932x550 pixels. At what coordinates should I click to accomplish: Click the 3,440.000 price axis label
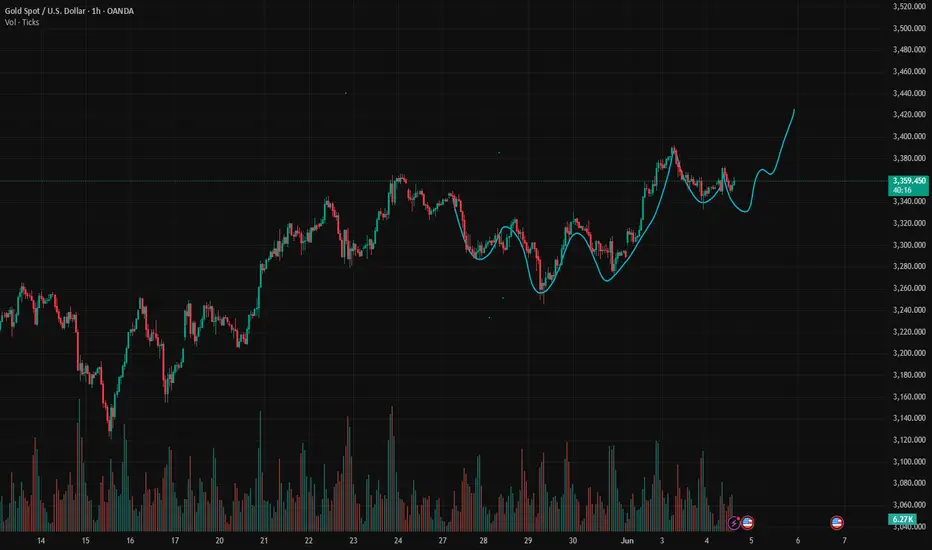coord(909,93)
